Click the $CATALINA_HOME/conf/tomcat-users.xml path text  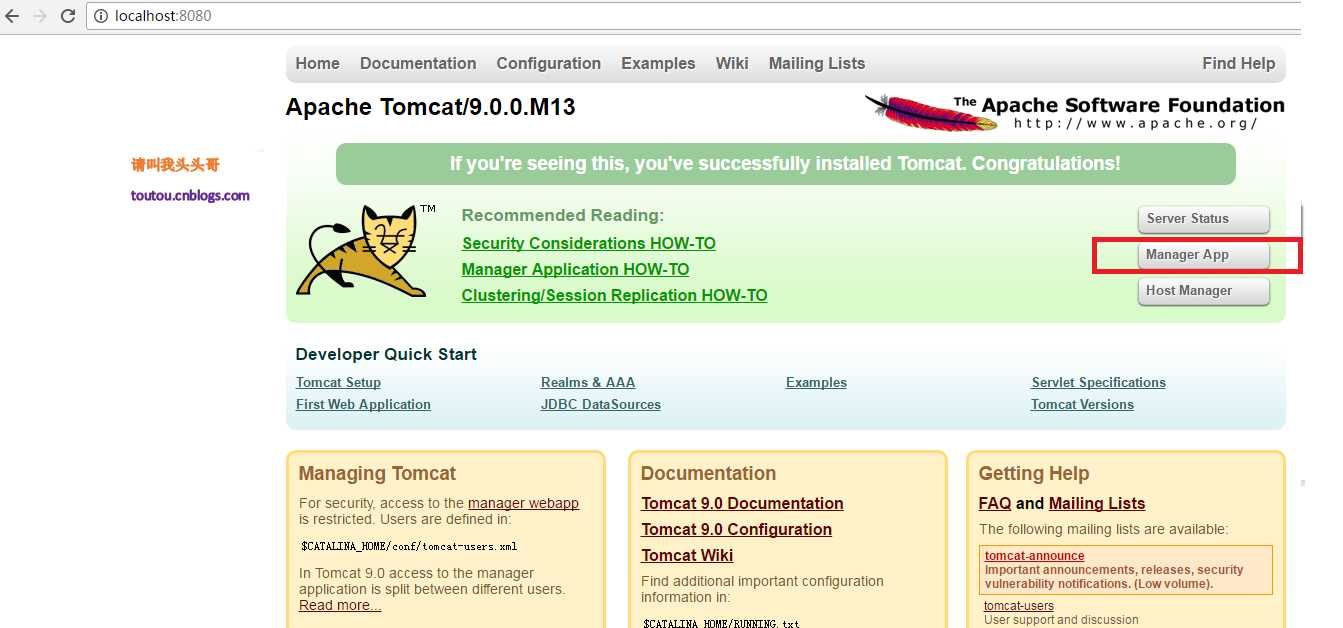point(409,547)
